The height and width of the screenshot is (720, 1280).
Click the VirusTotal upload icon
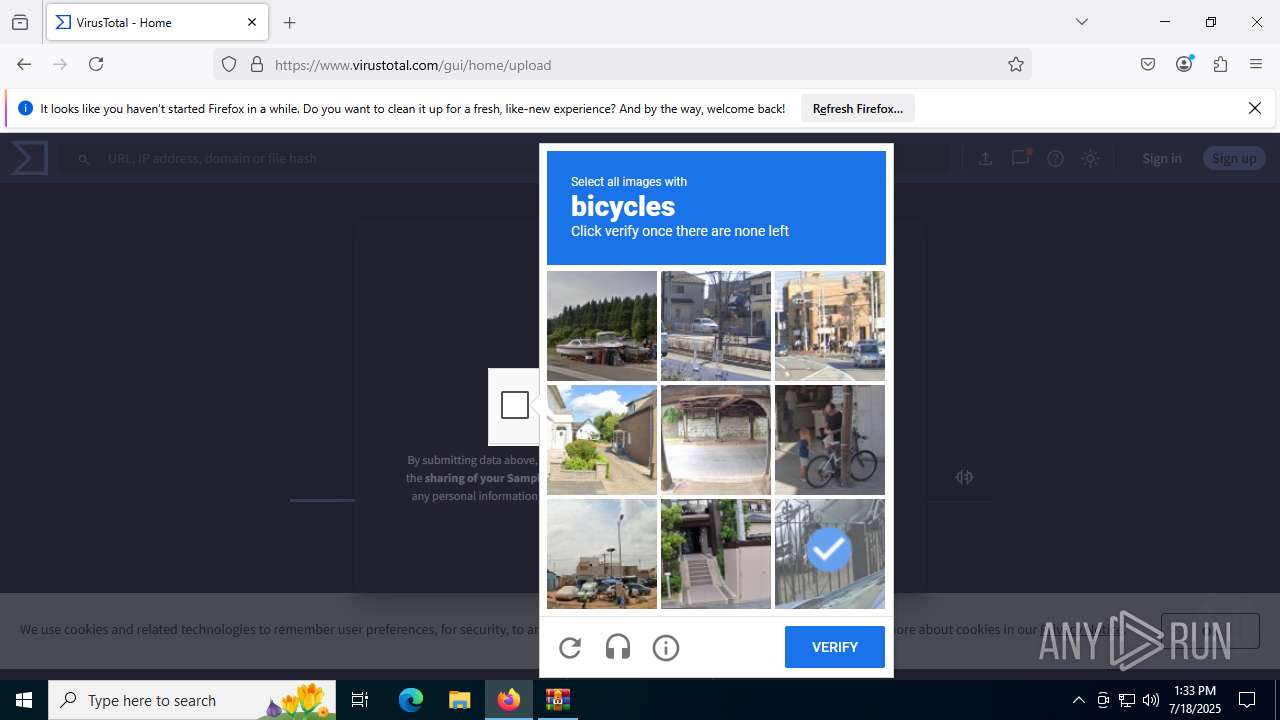click(985, 158)
